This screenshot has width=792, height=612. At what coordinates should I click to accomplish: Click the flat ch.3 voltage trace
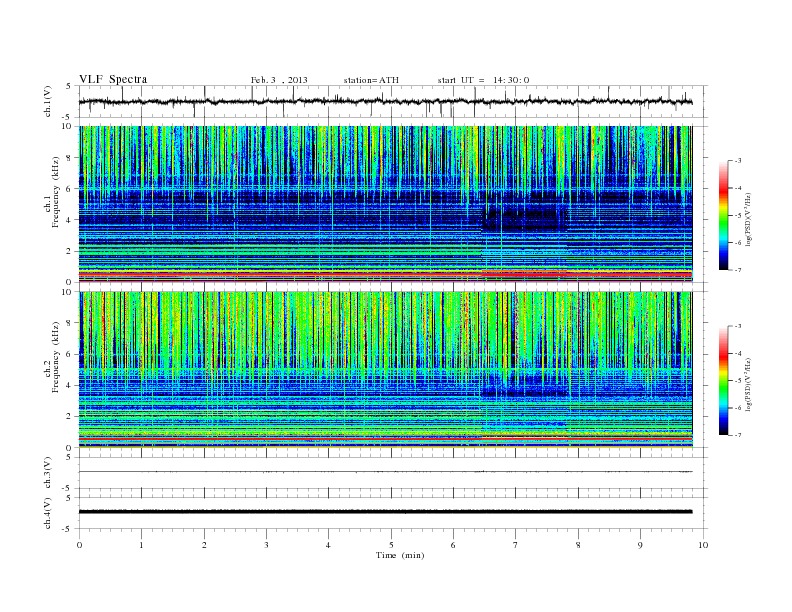coord(385,472)
